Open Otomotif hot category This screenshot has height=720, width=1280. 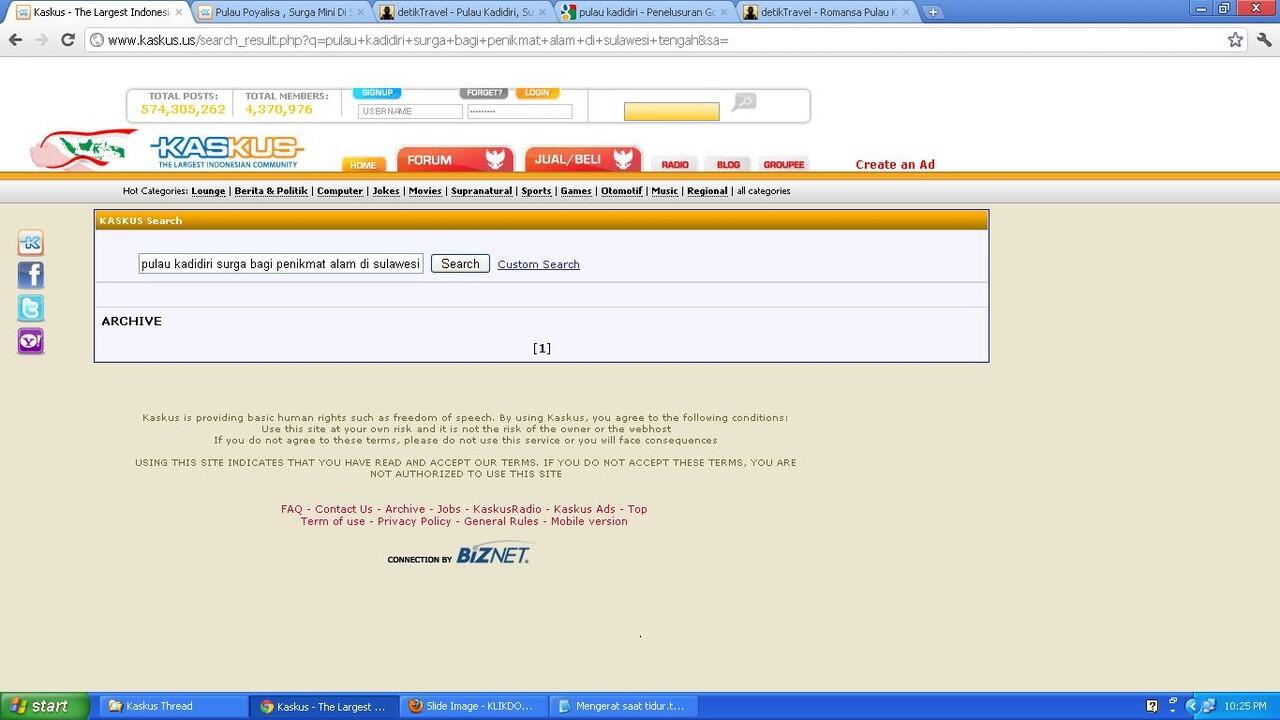coord(622,191)
